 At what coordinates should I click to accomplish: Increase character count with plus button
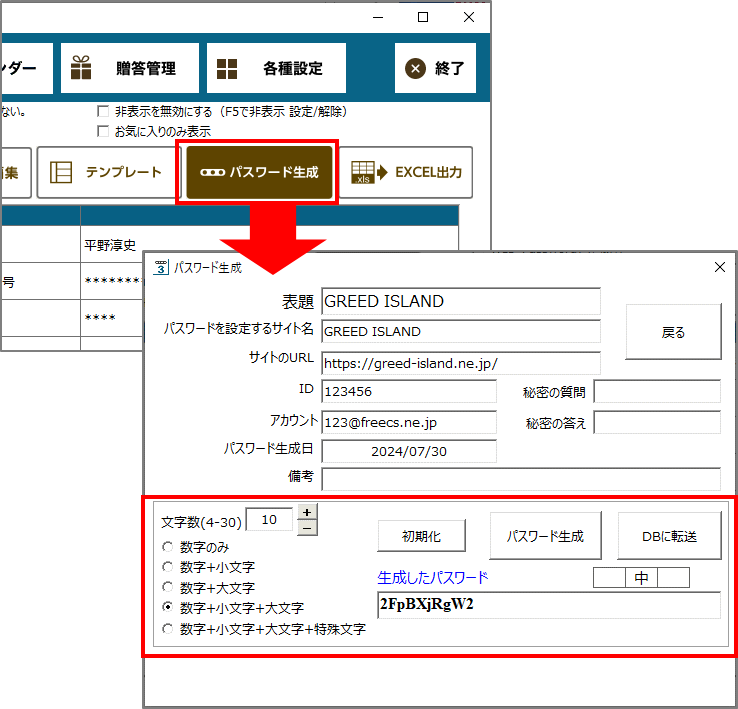click(x=307, y=512)
